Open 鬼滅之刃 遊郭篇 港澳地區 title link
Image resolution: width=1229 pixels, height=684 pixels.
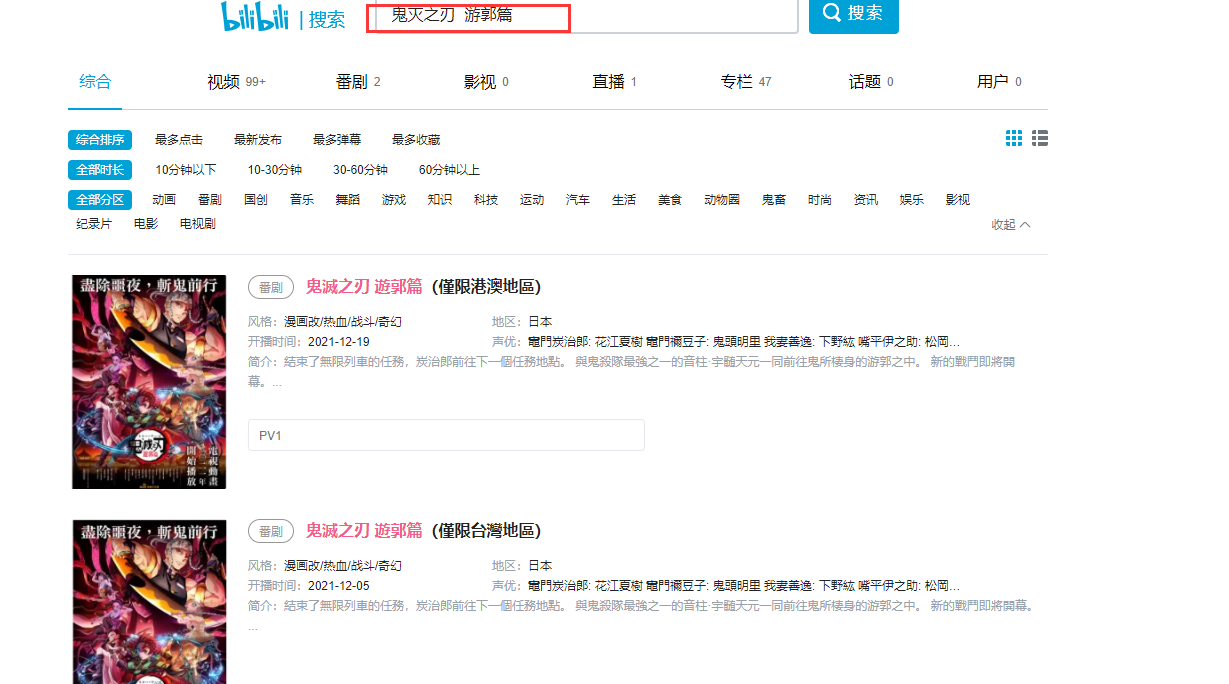[x=364, y=287]
